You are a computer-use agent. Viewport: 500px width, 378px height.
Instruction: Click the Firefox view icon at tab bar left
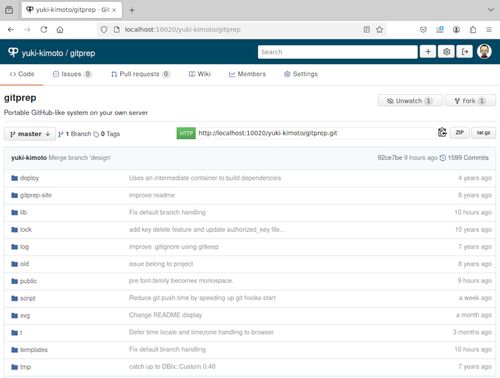[9, 10]
